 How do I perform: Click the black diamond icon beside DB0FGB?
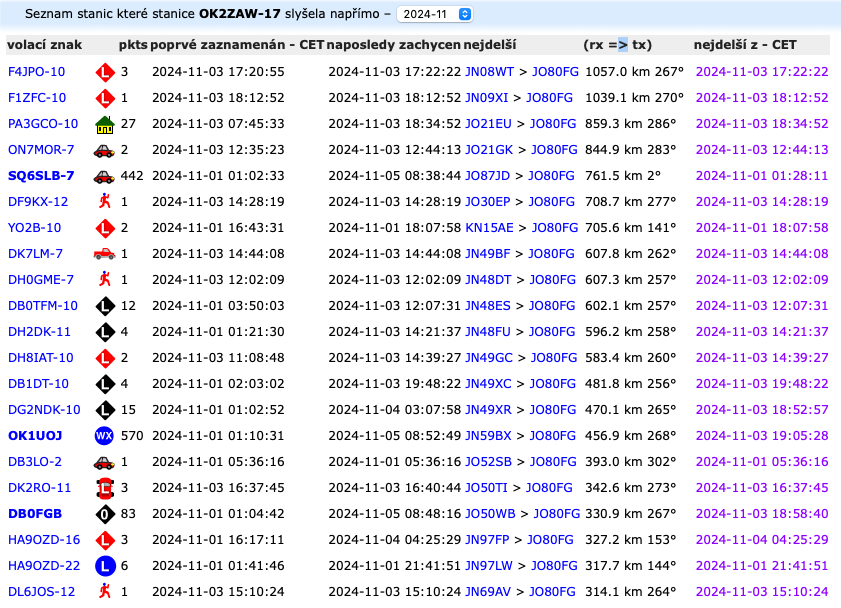[x=104, y=514]
